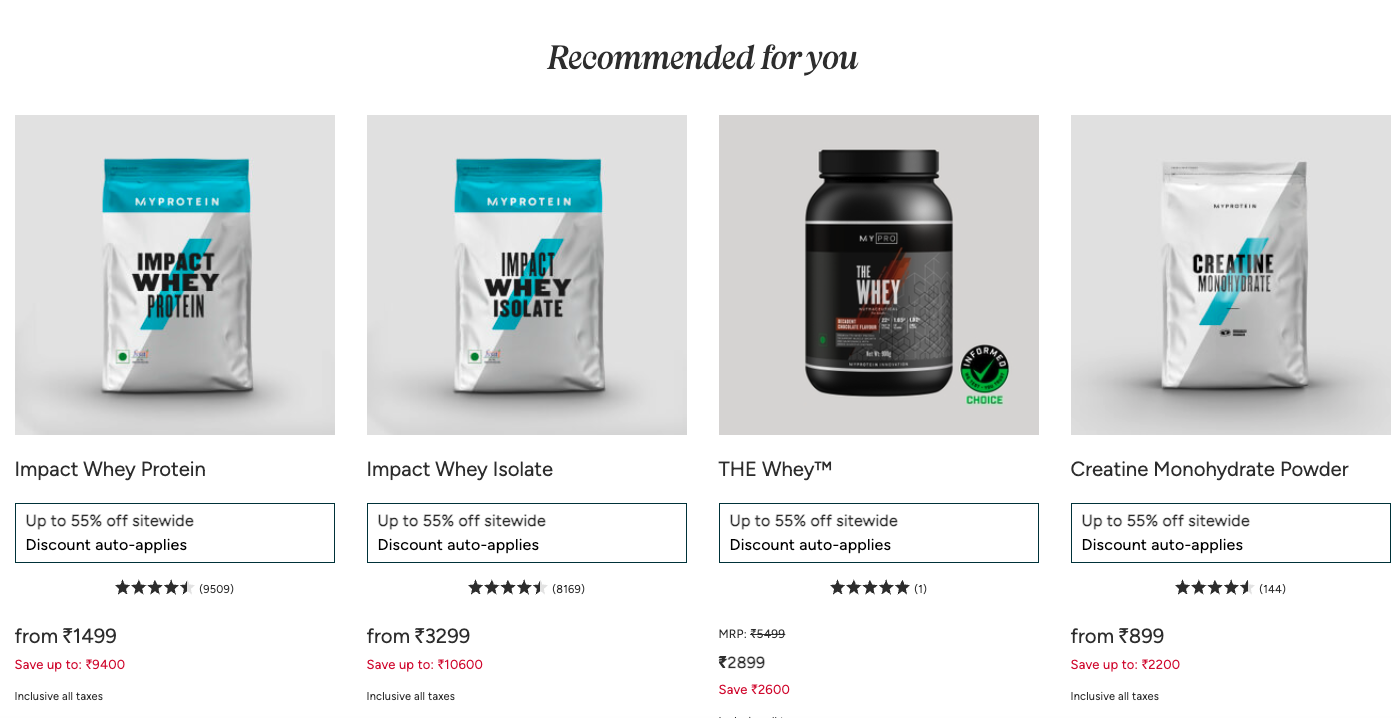Click the (9509) review count
Viewport: 1400px width, 718px height.
(216, 589)
